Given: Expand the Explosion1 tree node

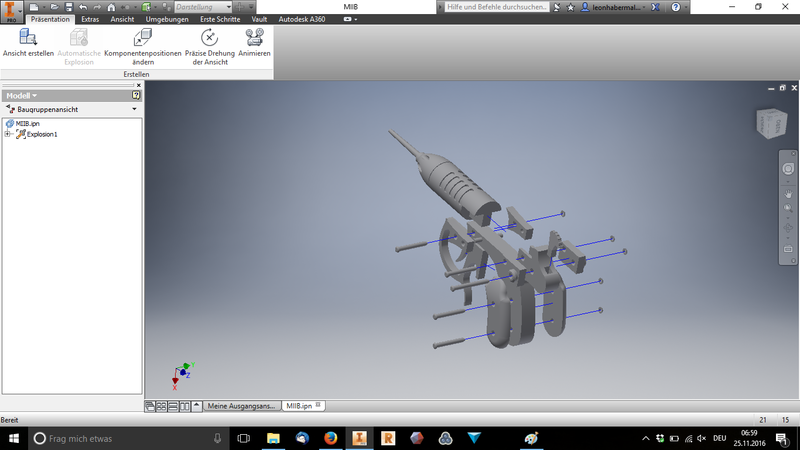Looking at the screenshot, I should coord(8,134).
